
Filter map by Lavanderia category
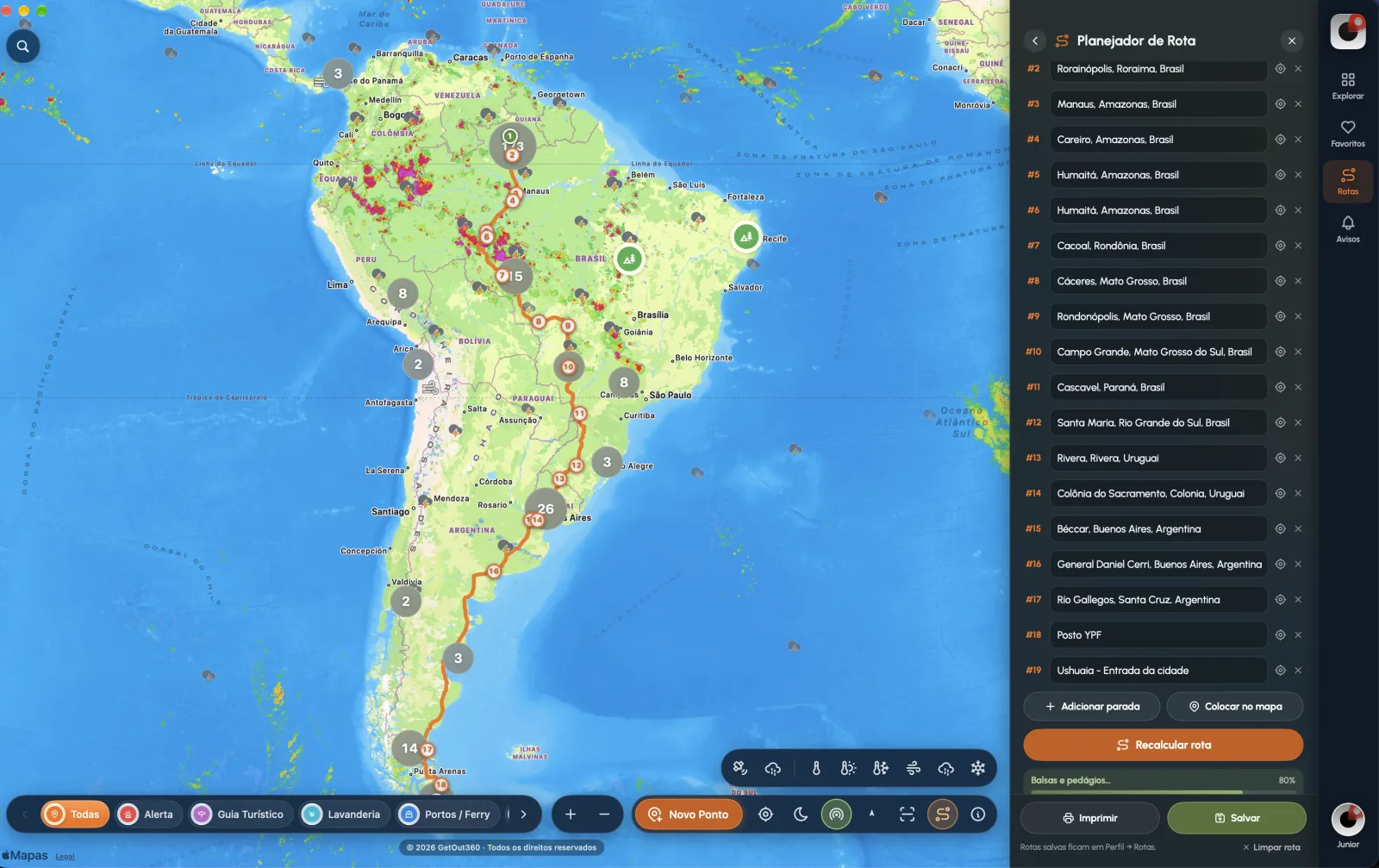[344, 815]
